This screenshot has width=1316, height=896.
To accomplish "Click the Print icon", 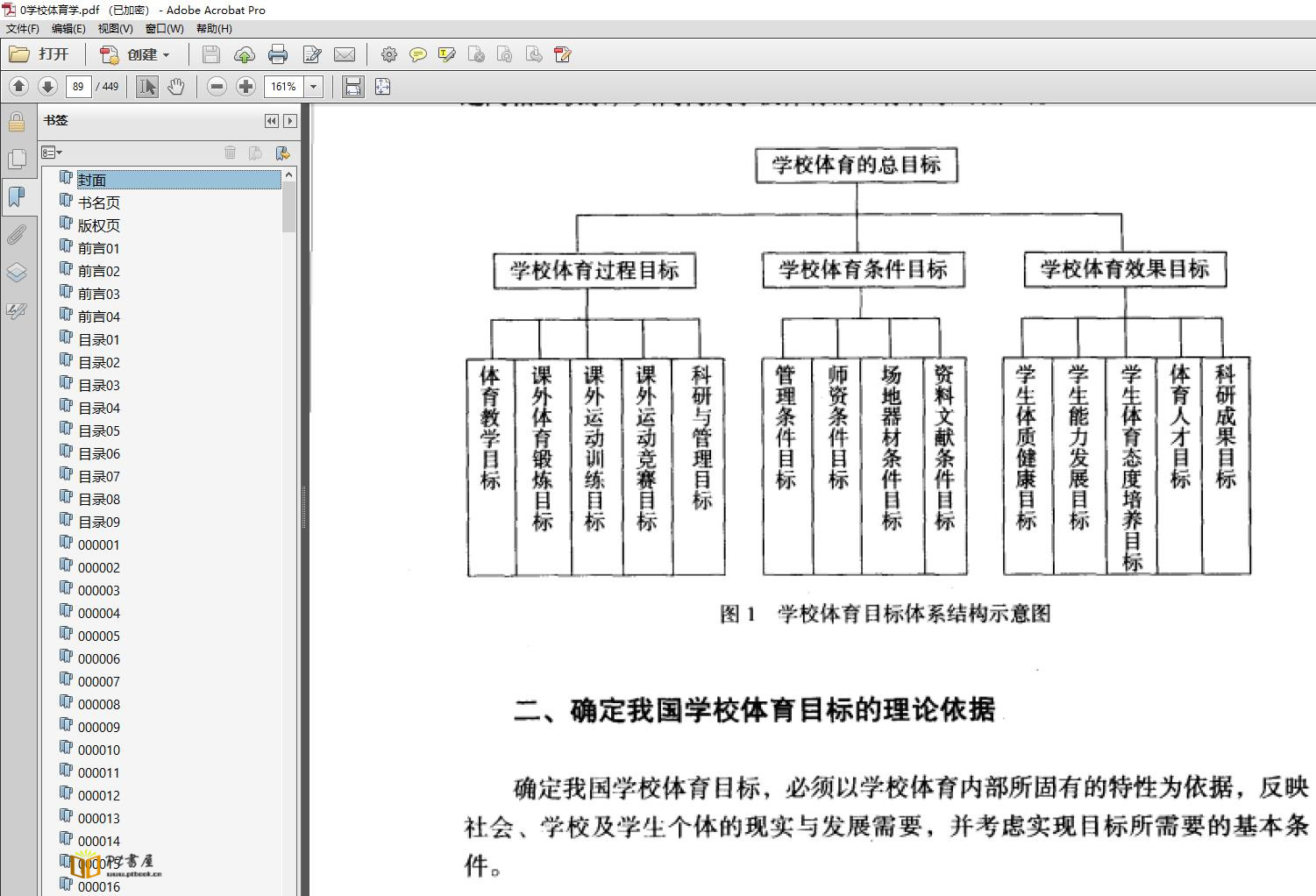I will 278,54.
